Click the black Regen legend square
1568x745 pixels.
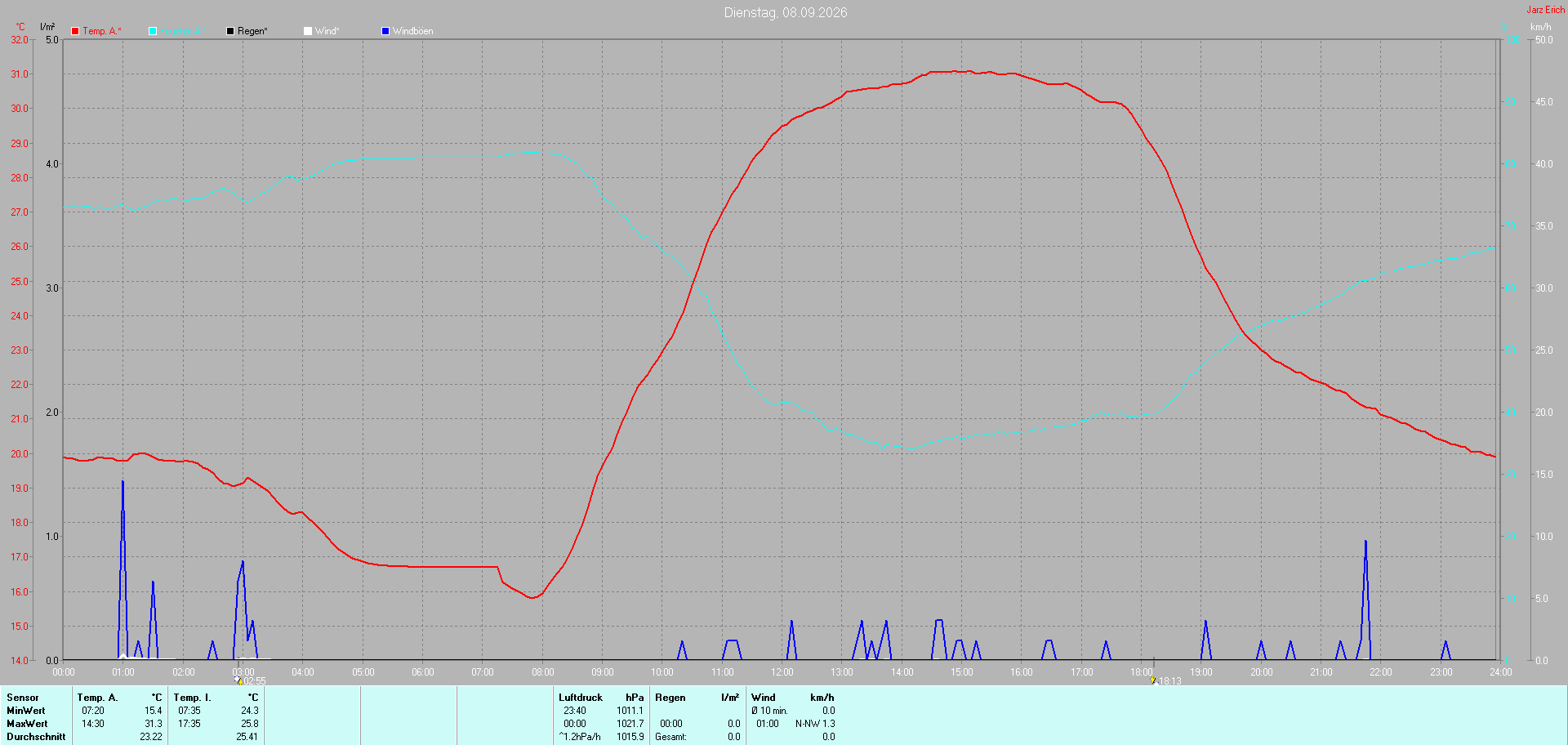point(230,31)
